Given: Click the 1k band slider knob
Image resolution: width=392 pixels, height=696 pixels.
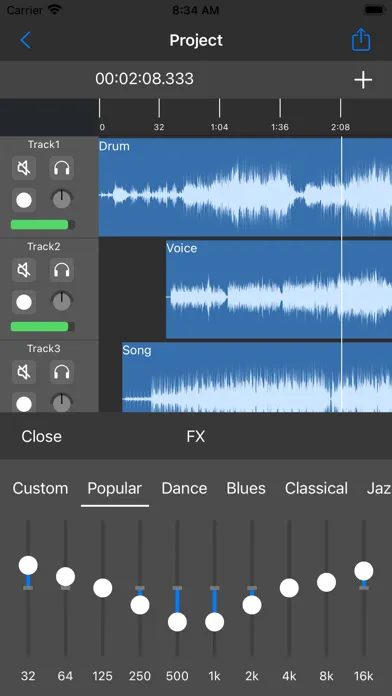Looking at the screenshot, I should click(214, 622).
